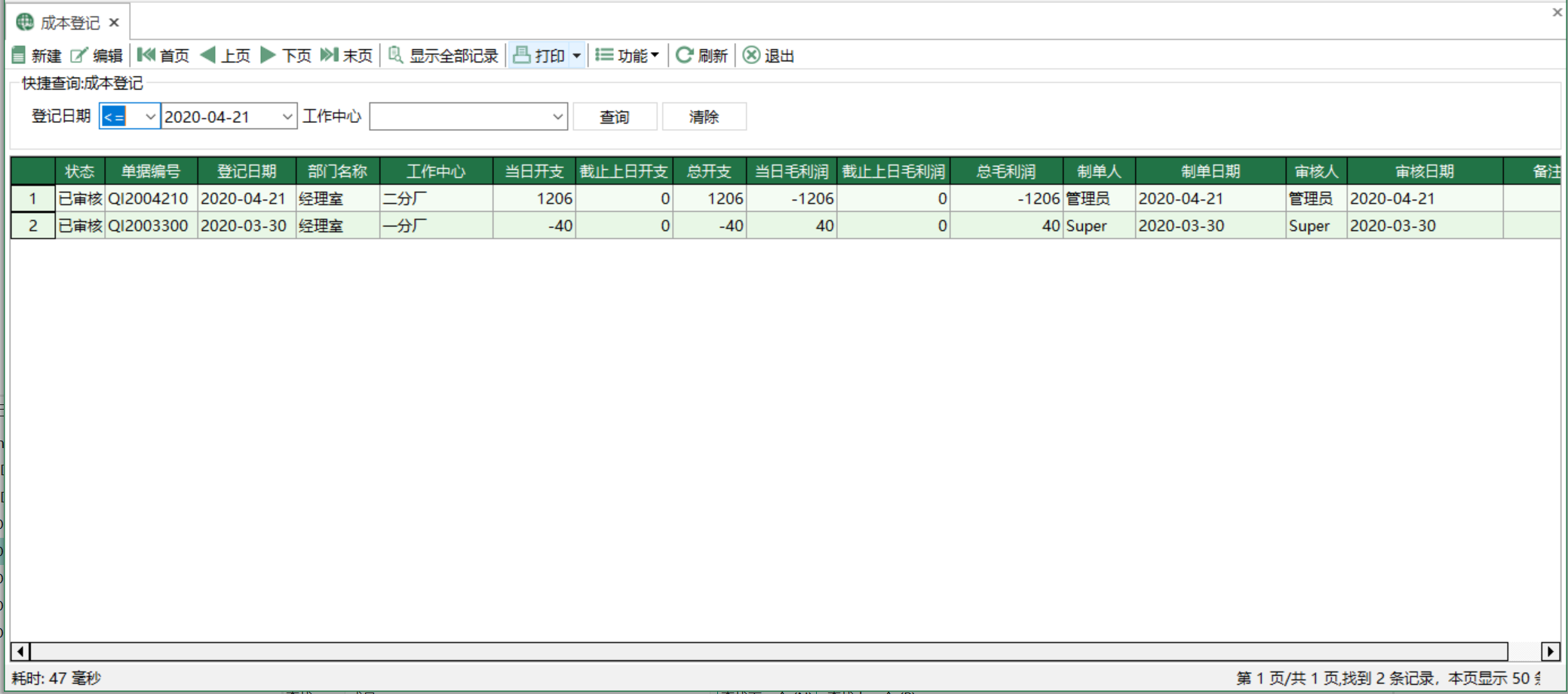Image resolution: width=1568 pixels, height=694 pixels.
Task: Select the 成本登记 tab
Action: pyautogui.click(x=69, y=23)
